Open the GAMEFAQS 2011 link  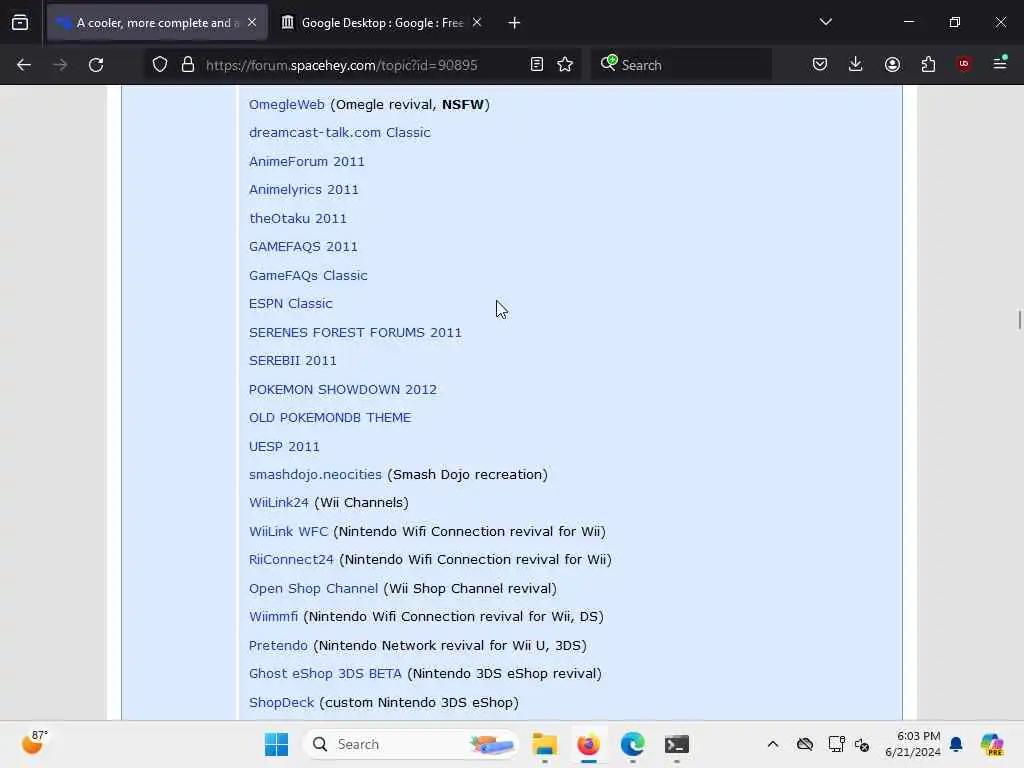point(303,246)
